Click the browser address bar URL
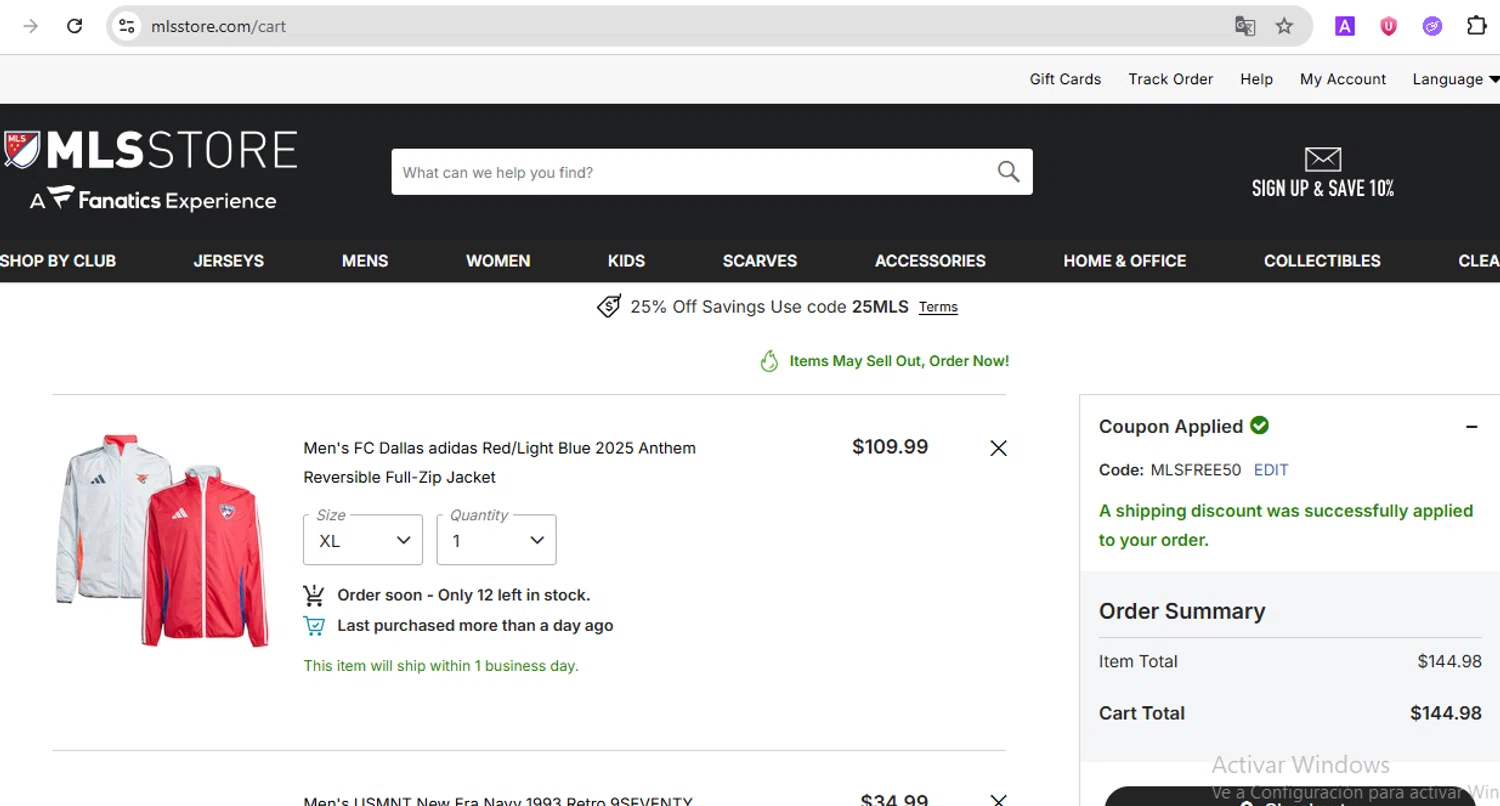 click(x=218, y=27)
